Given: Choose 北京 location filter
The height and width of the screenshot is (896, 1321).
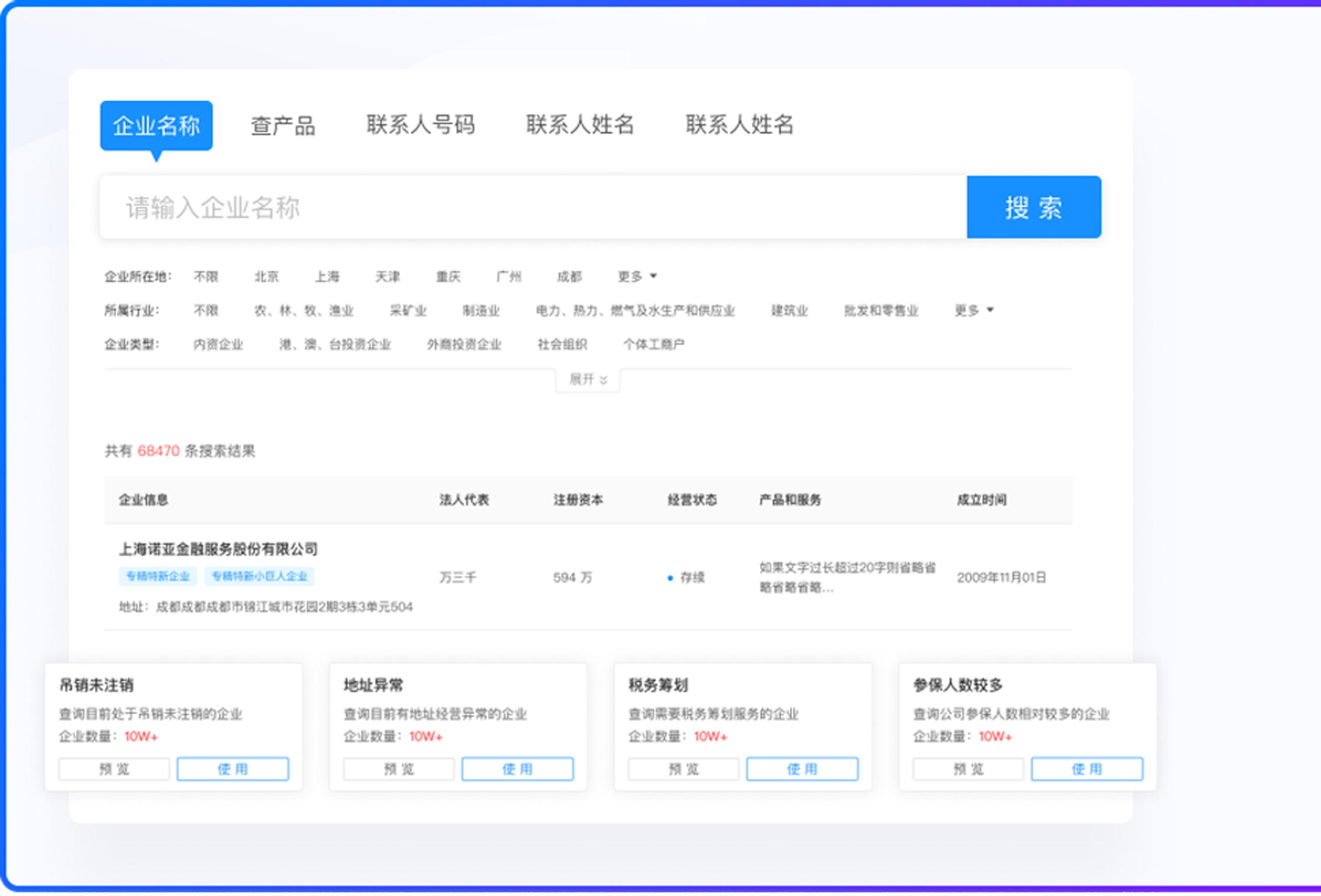Looking at the screenshot, I should point(267,276).
